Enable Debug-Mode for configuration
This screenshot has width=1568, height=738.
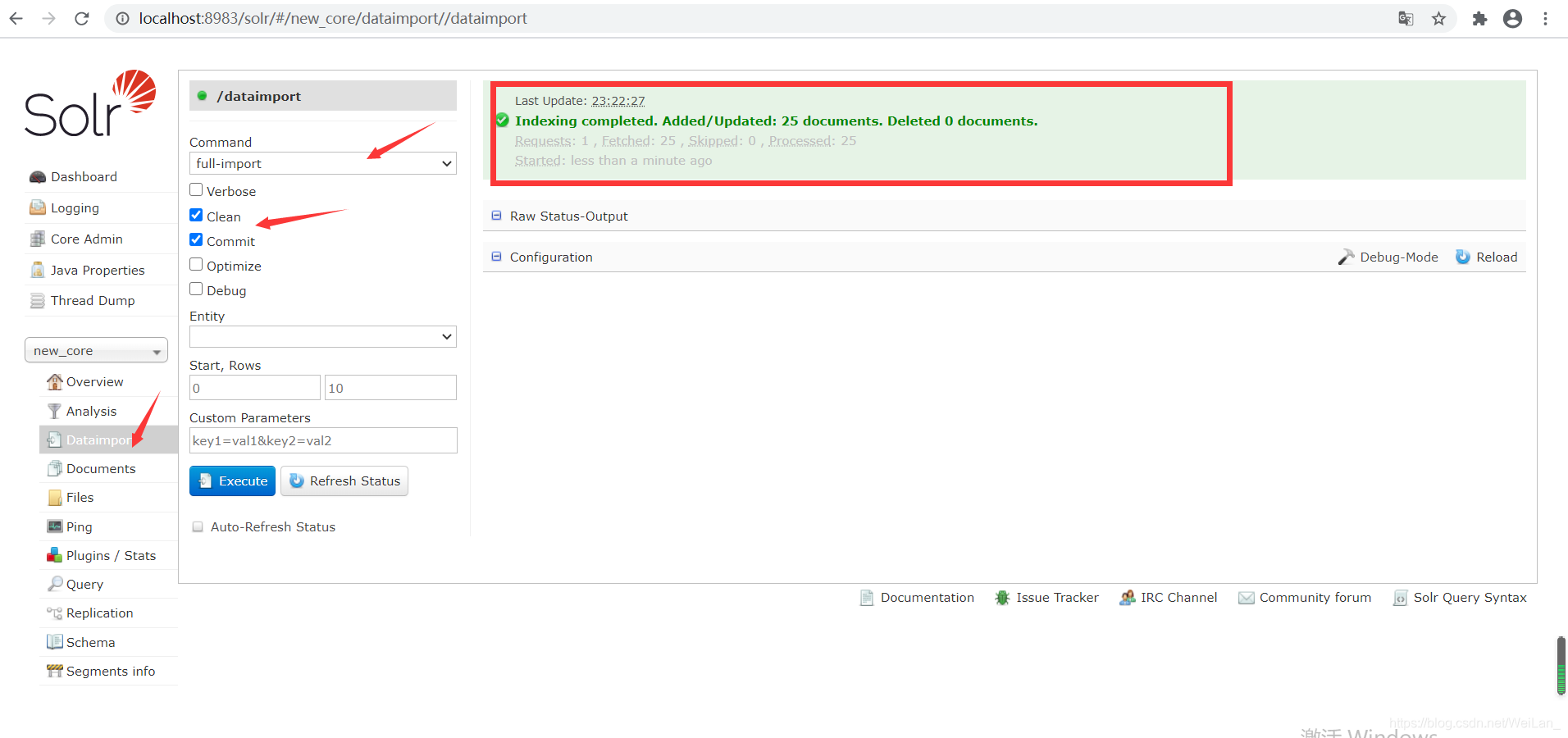click(x=1388, y=257)
